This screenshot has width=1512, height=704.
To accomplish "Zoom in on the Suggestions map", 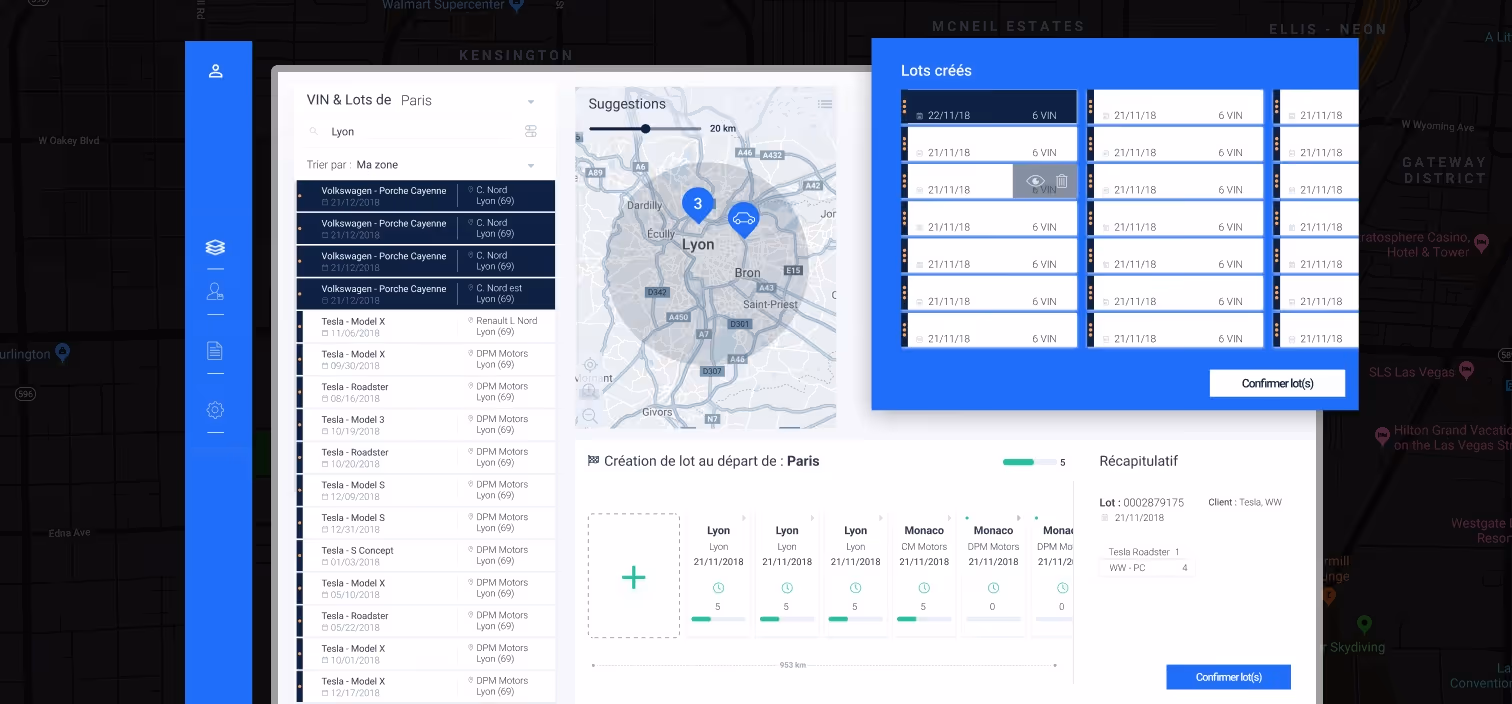I will tap(590, 391).
